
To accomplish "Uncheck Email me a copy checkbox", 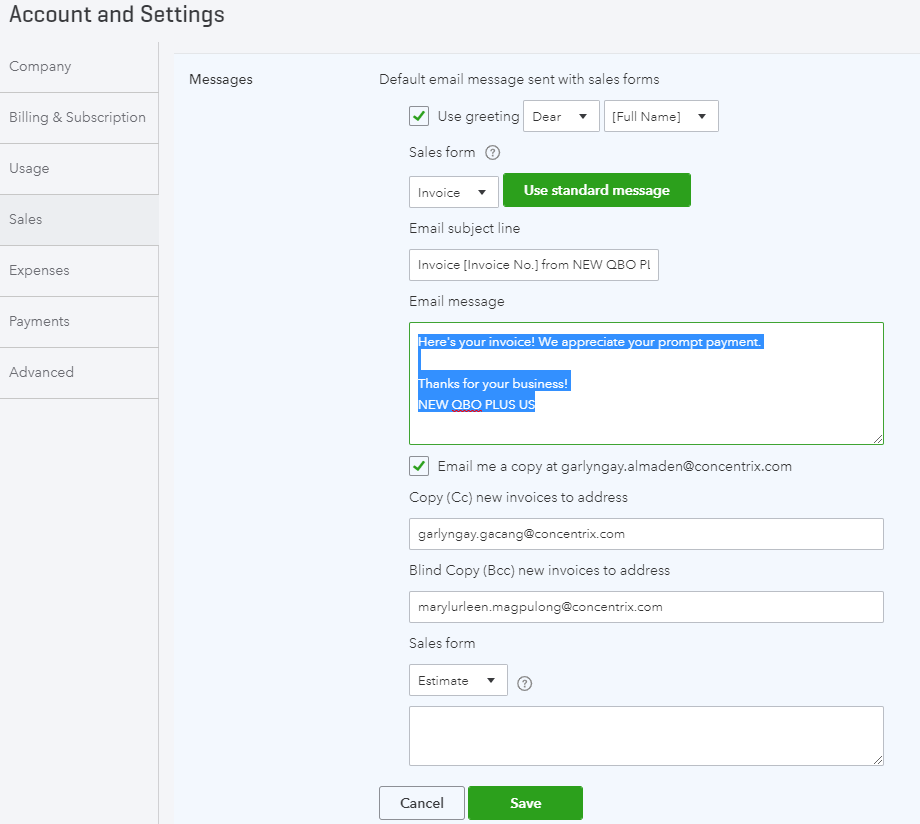I will click(419, 466).
